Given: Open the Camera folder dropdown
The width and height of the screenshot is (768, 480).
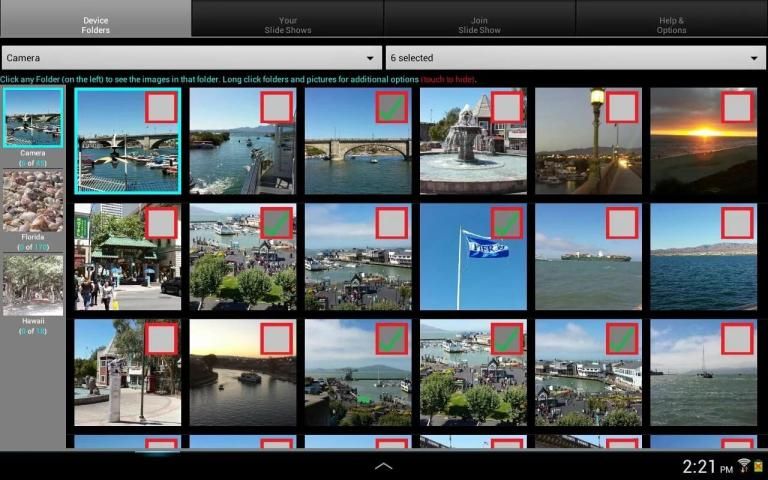Looking at the screenshot, I should tap(191, 58).
